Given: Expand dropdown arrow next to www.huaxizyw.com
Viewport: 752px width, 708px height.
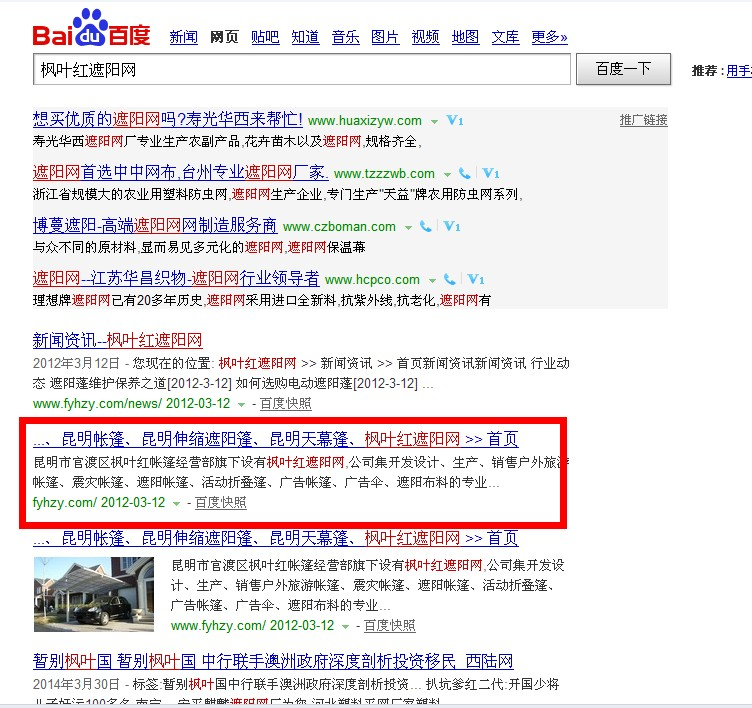Looking at the screenshot, I should pos(434,122).
